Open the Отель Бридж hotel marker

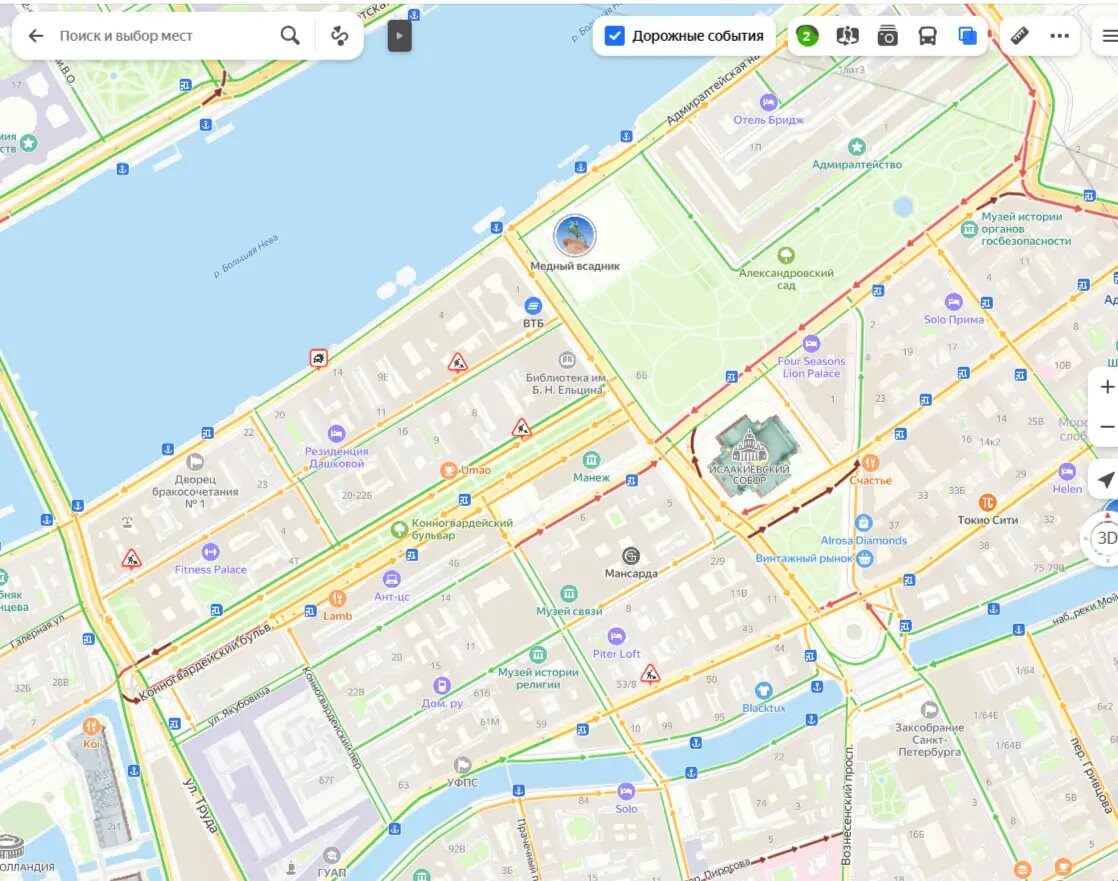(x=768, y=103)
